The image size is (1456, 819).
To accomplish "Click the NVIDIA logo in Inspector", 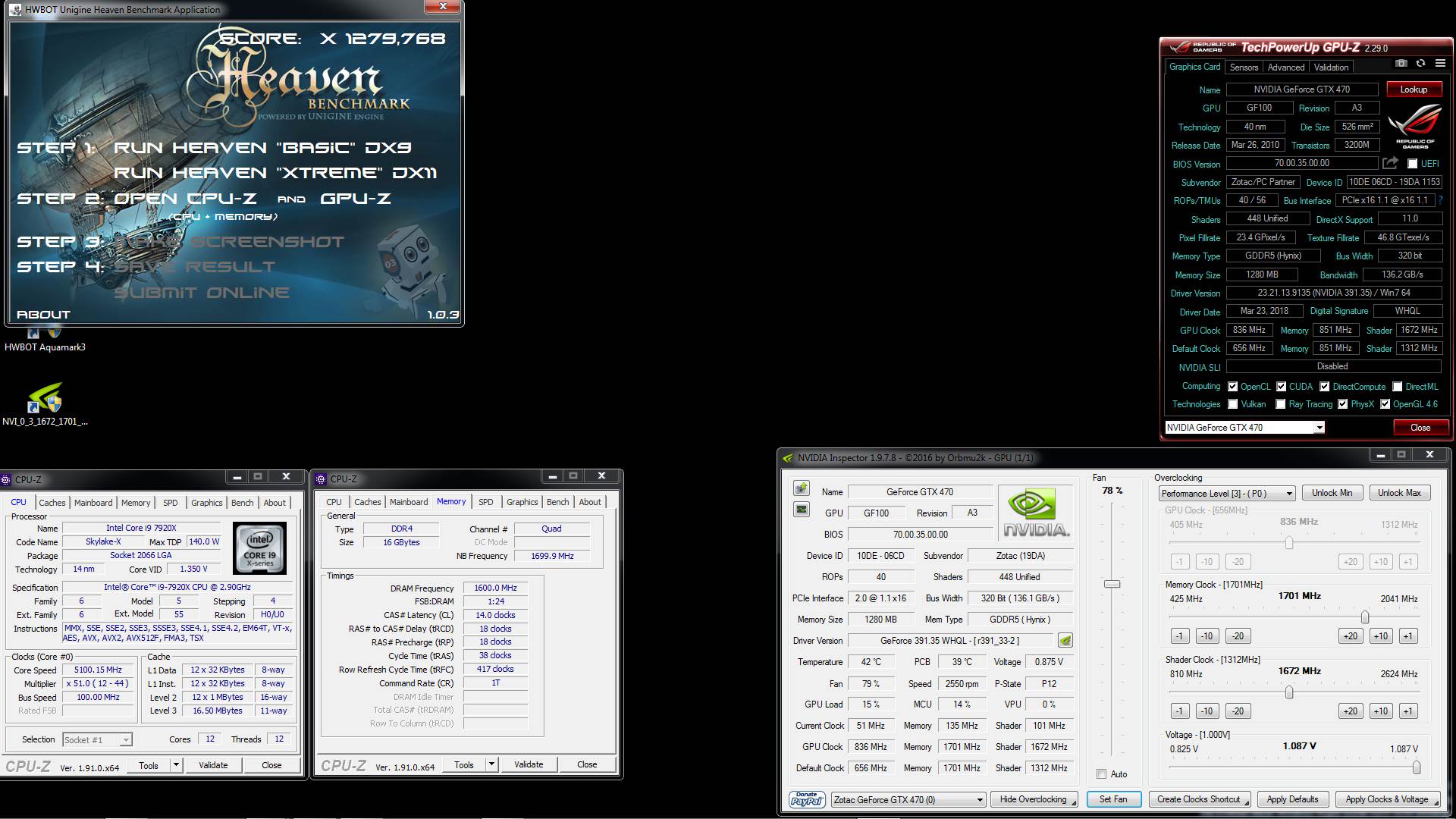I will click(1036, 513).
